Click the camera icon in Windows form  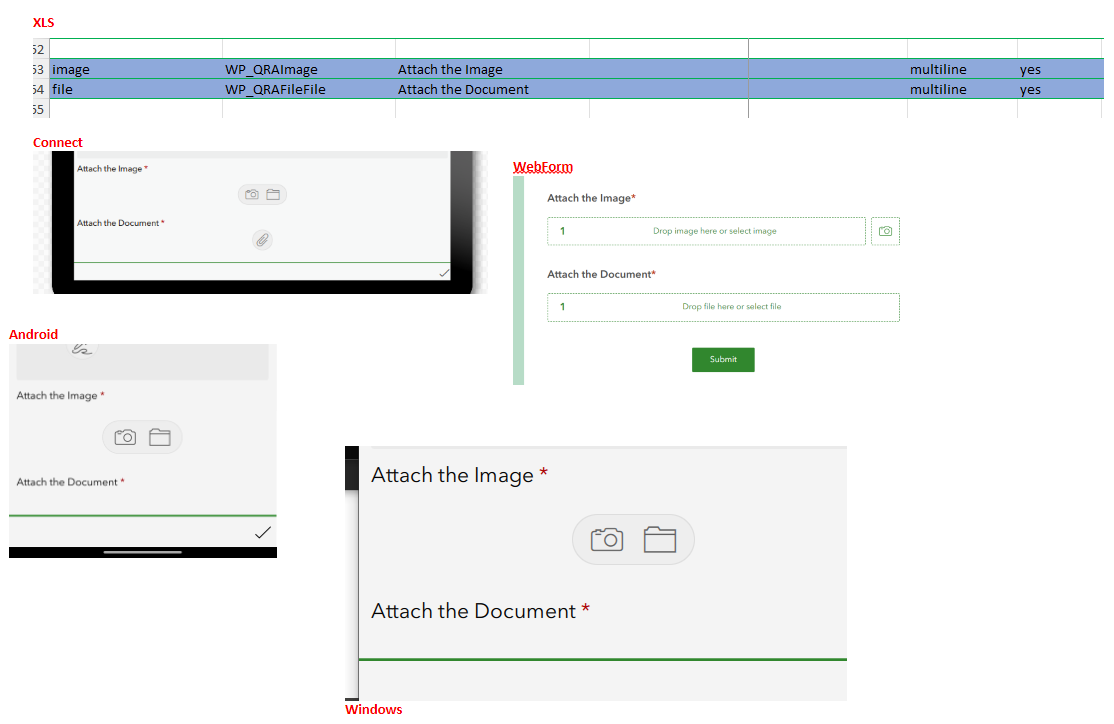607,539
